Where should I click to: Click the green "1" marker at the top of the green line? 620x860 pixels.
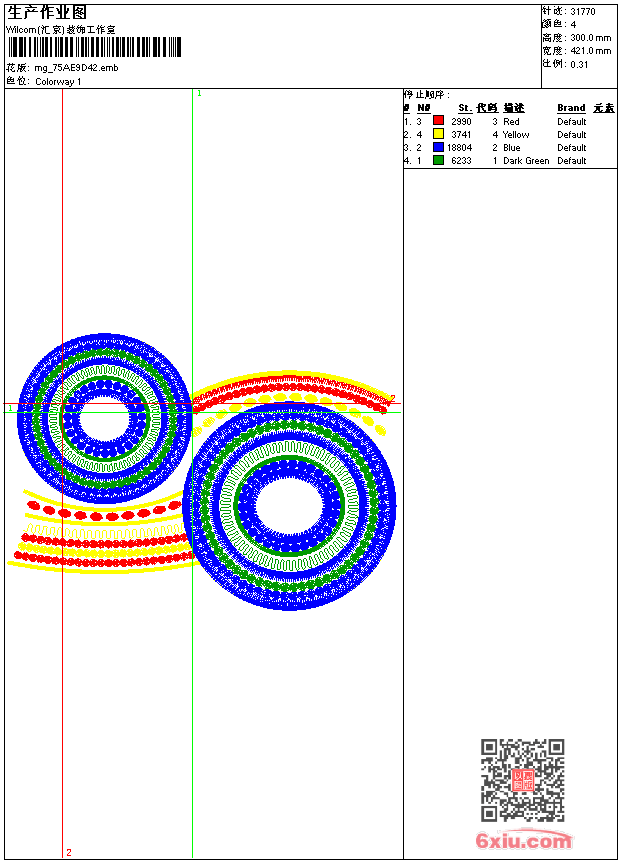(x=199, y=94)
